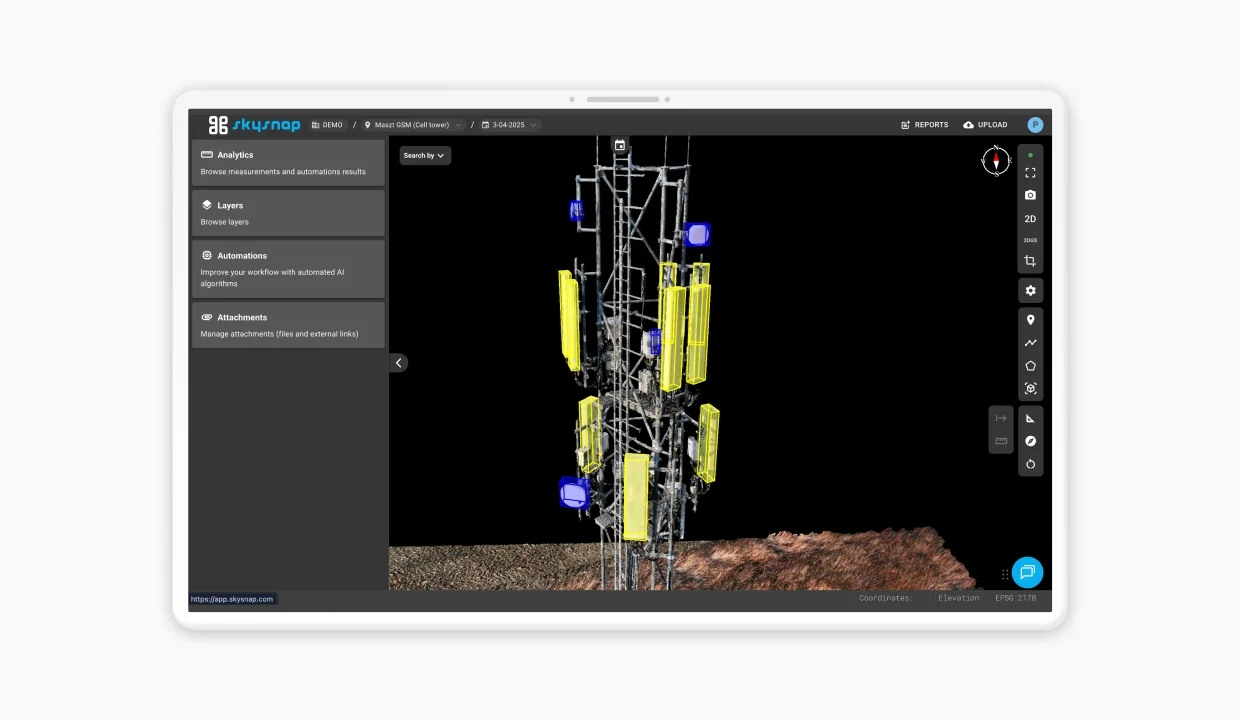
Task: Click the Upload button
Action: pos(985,125)
